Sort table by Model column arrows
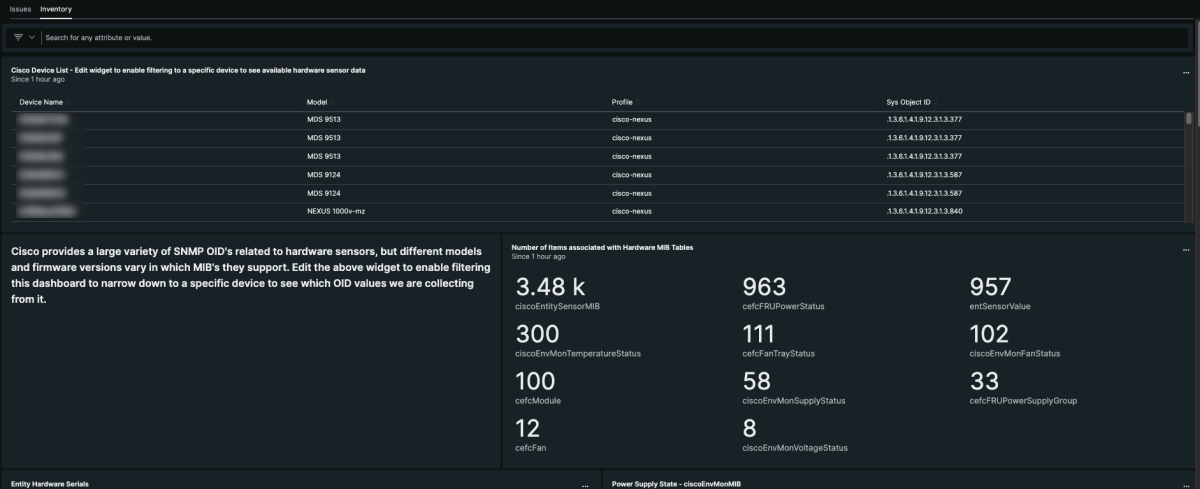1200x489 pixels. coord(330,102)
